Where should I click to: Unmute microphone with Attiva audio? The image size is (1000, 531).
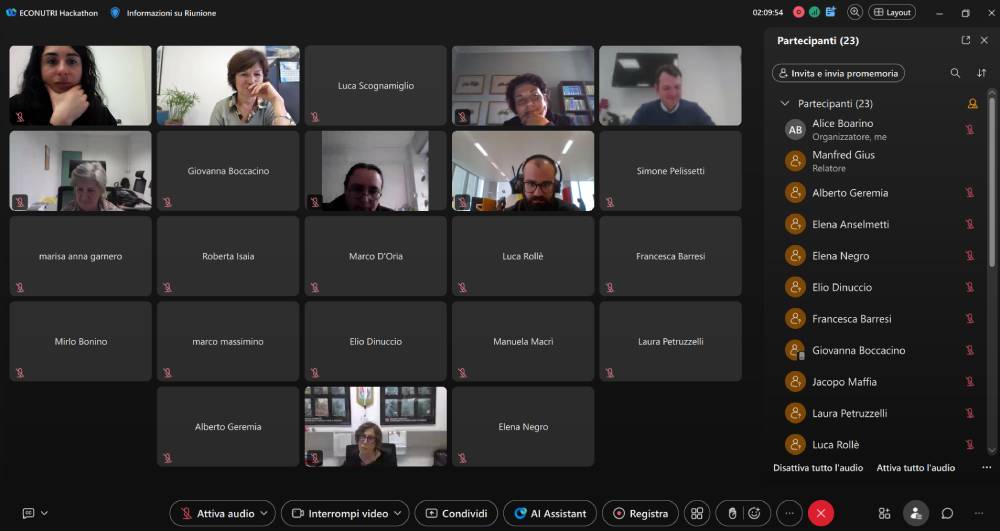click(x=216, y=513)
